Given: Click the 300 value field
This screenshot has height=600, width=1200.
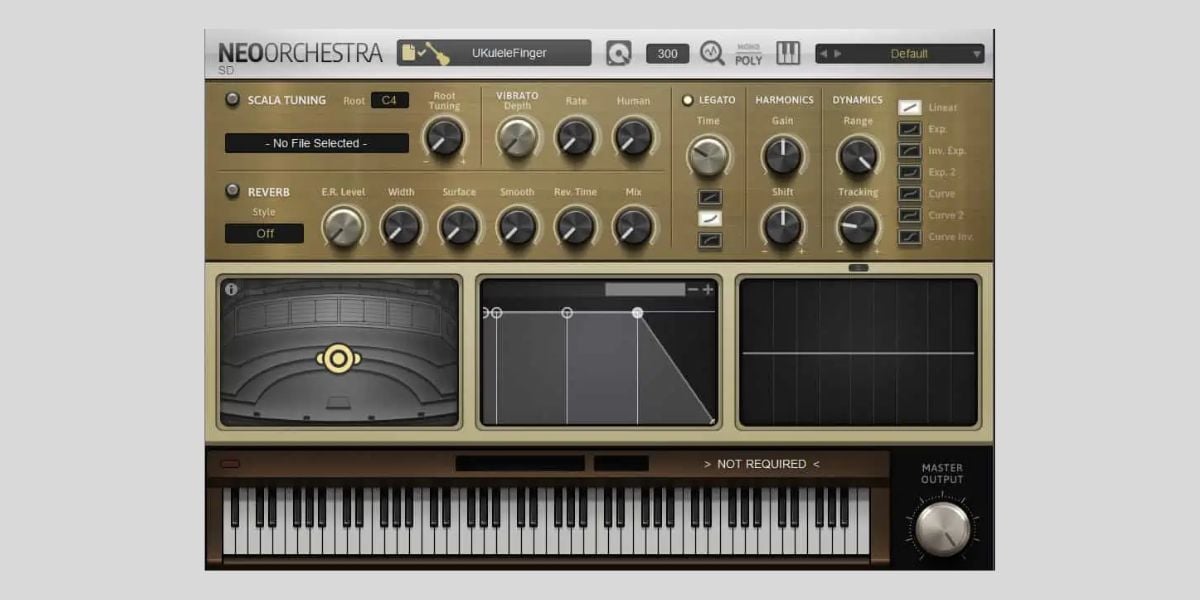Looking at the screenshot, I should [x=667, y=54].
